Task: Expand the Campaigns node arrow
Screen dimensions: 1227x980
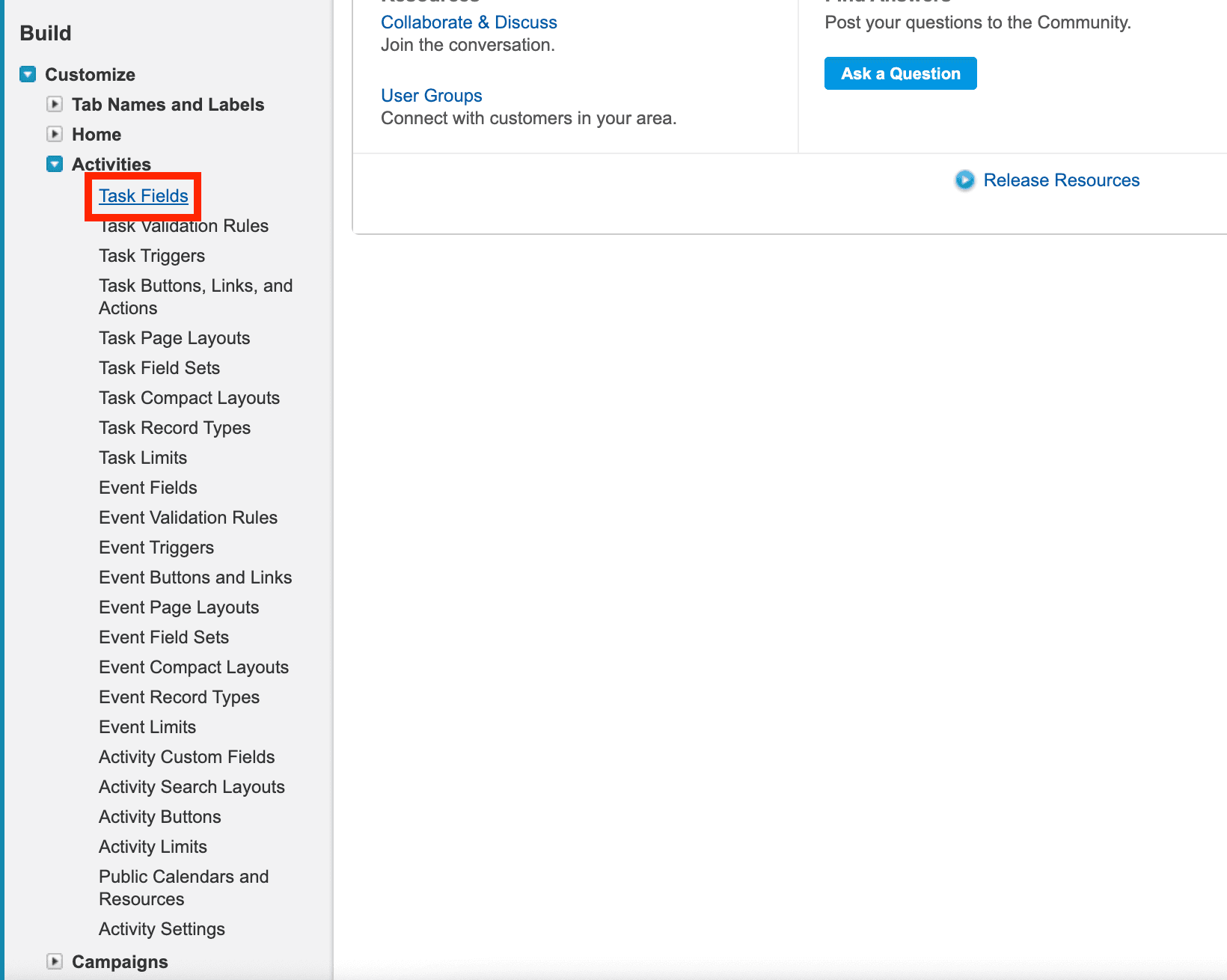Action: [x=55, y=961]
